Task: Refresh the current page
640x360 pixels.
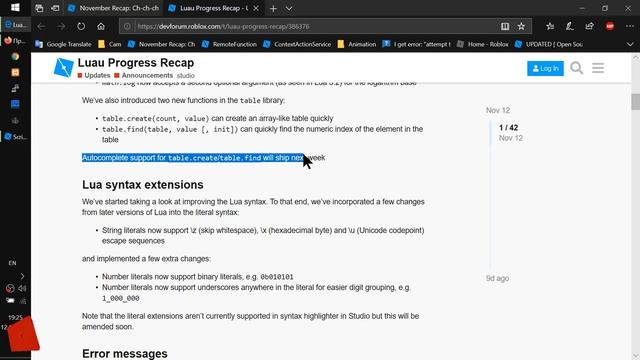Action: click(x=81, y=27)
